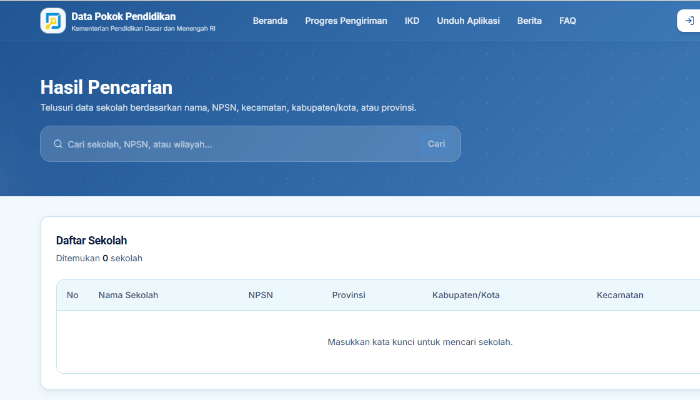Click the Masukkan kata kunci message
This screenshot has width=700, height=400.
coord(420,342)
